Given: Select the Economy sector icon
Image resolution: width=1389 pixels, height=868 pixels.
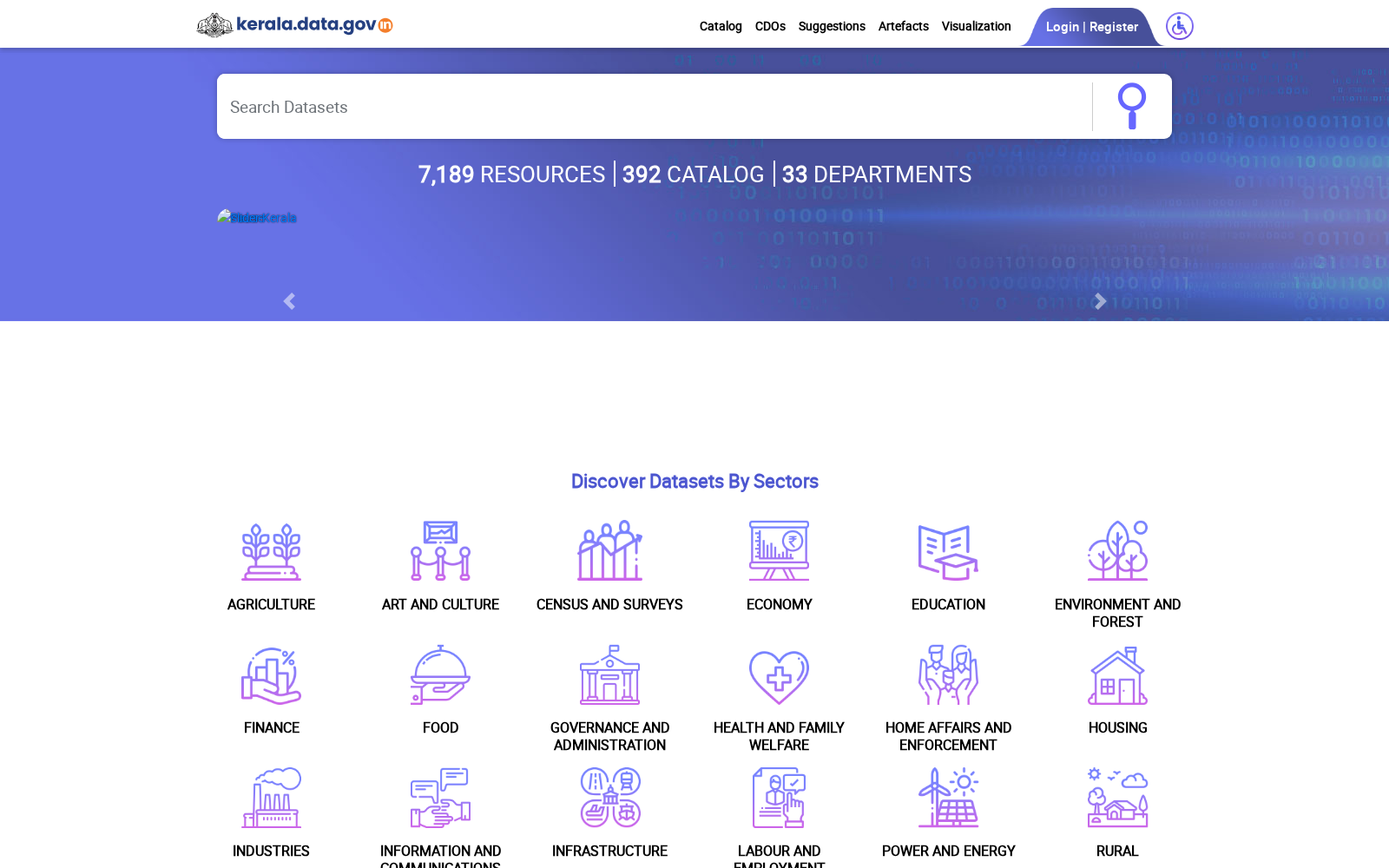Looking at the screenshot, I should pyautogui.click(x=779, y=550).
